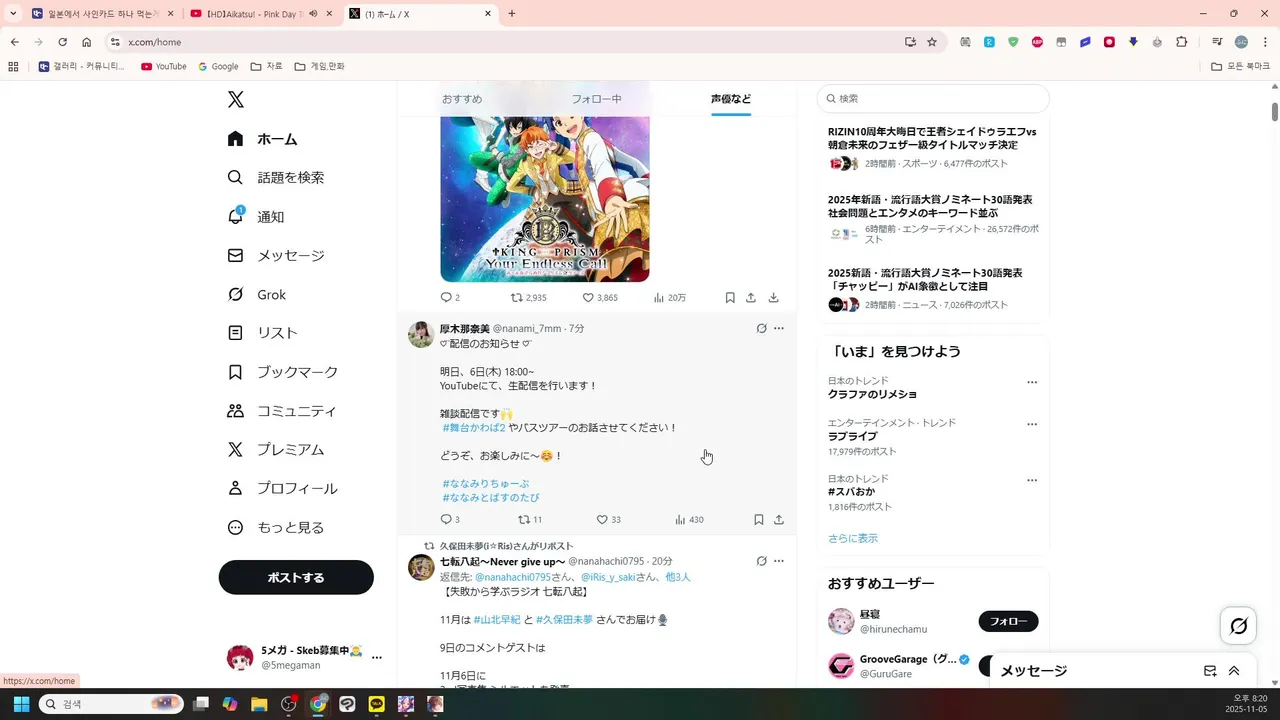Image resolution: width=1280 pixels, height=720 pixels.
Task: Open more menu on 厚木那奈美 post
Action: coord(779,328)
